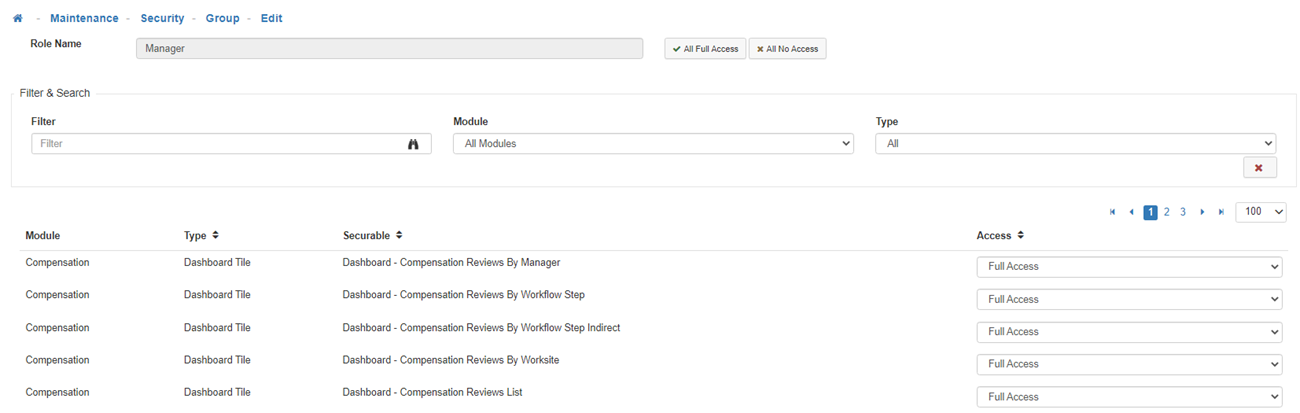Viewport: 1300px width, 413px height.
Task: Click the binoculars search icon in Filter
Action: pyautogui.click(x=413, y=144)
